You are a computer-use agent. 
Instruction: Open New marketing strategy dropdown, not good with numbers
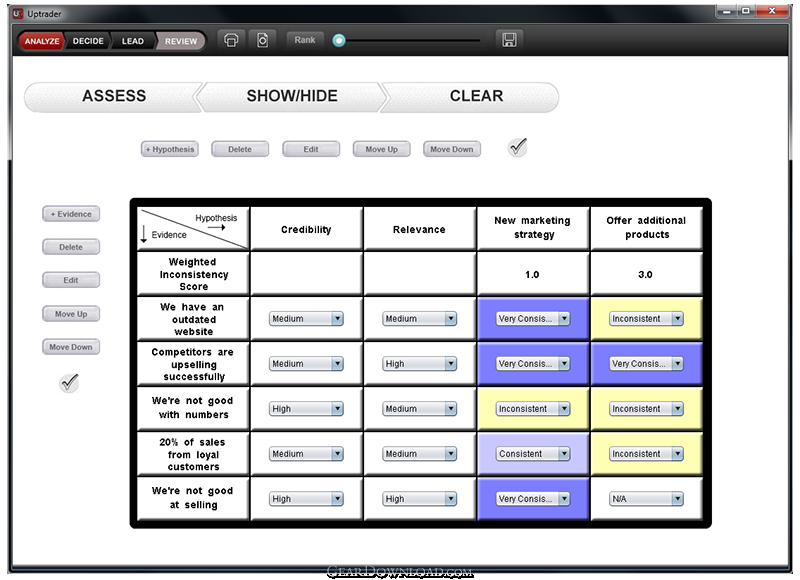pyautogui.click(x=533, y=409)
